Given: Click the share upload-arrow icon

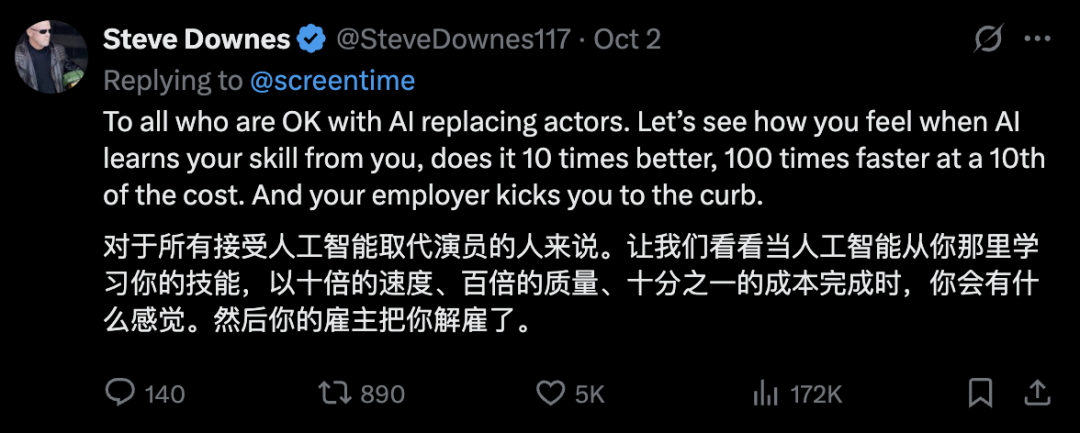Looking at the screenshot, I should coord(1038,391).
